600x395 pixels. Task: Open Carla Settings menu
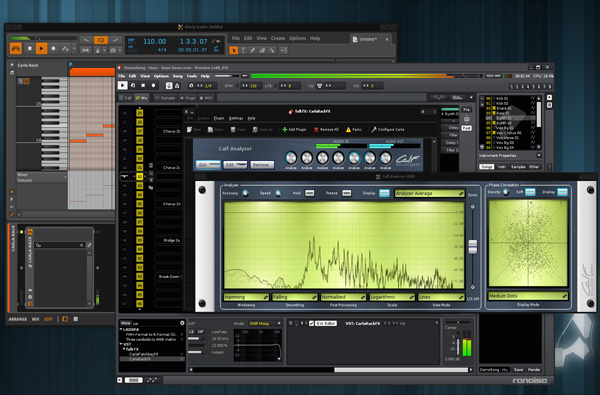[236, 118]
